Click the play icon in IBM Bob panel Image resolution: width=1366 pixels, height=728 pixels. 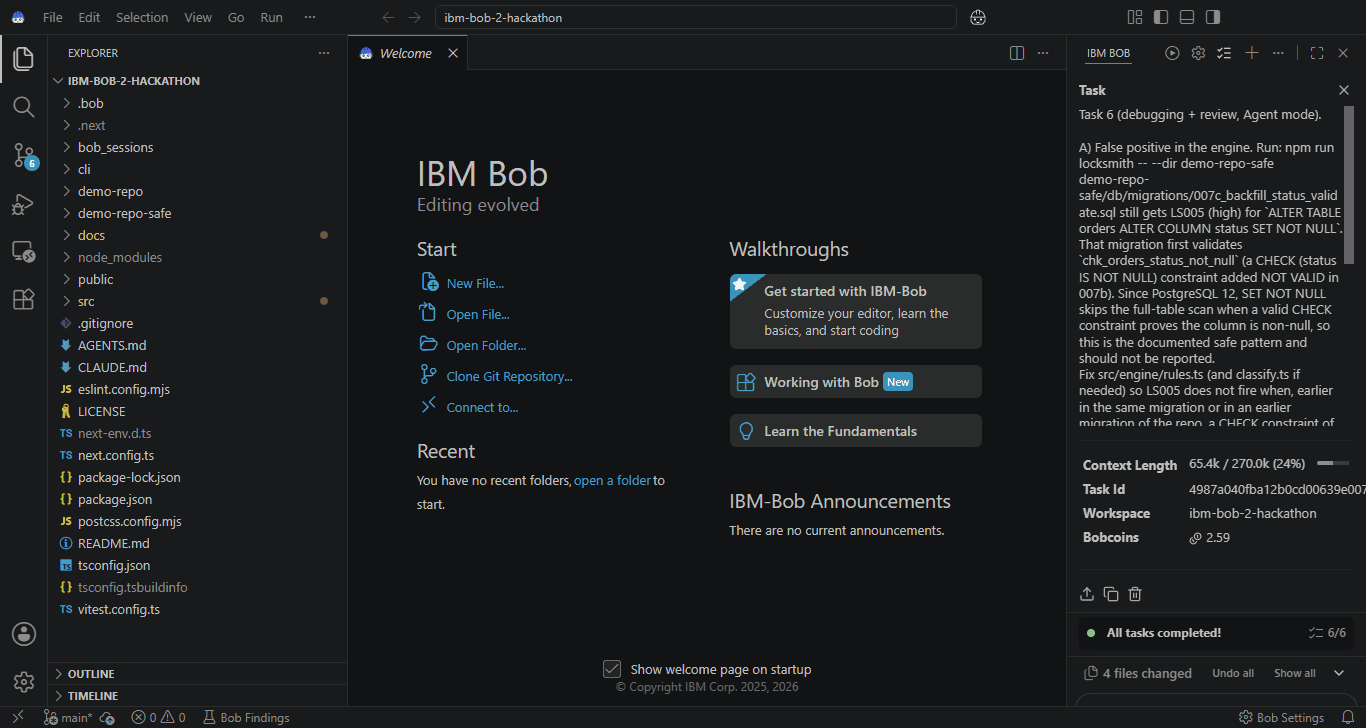click(x=1172, y=53)
